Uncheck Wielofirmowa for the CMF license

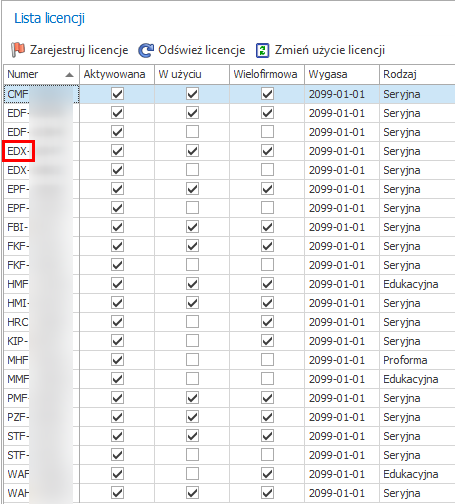click(x=267, y=94)
